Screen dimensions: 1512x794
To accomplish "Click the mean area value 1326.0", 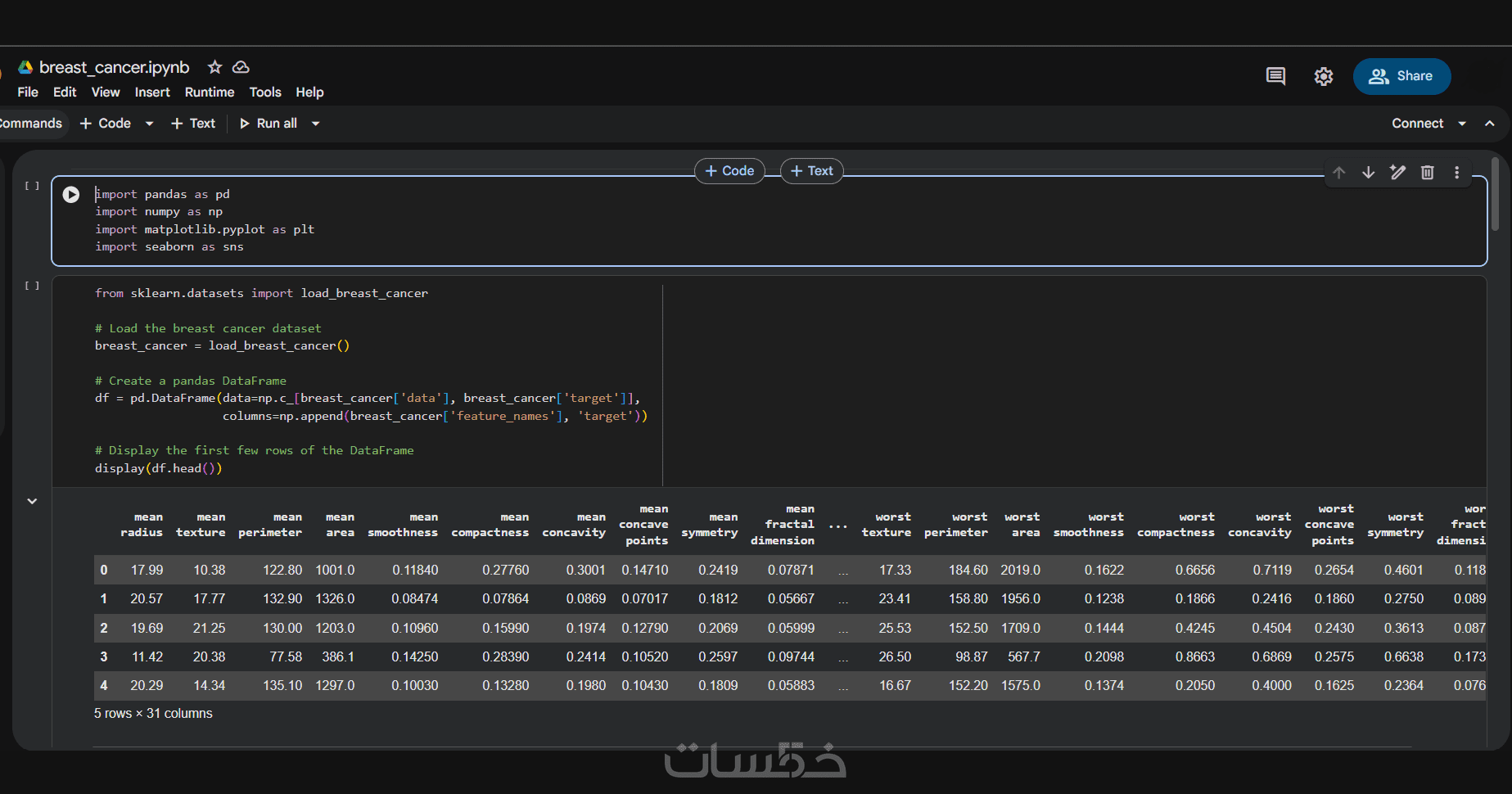I will click(x=335, y=599).
